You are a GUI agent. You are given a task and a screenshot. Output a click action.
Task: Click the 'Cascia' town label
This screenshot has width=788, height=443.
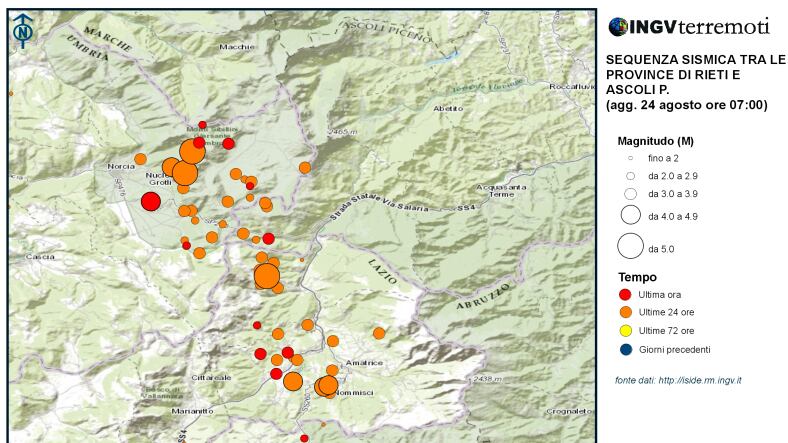(40, 257)
